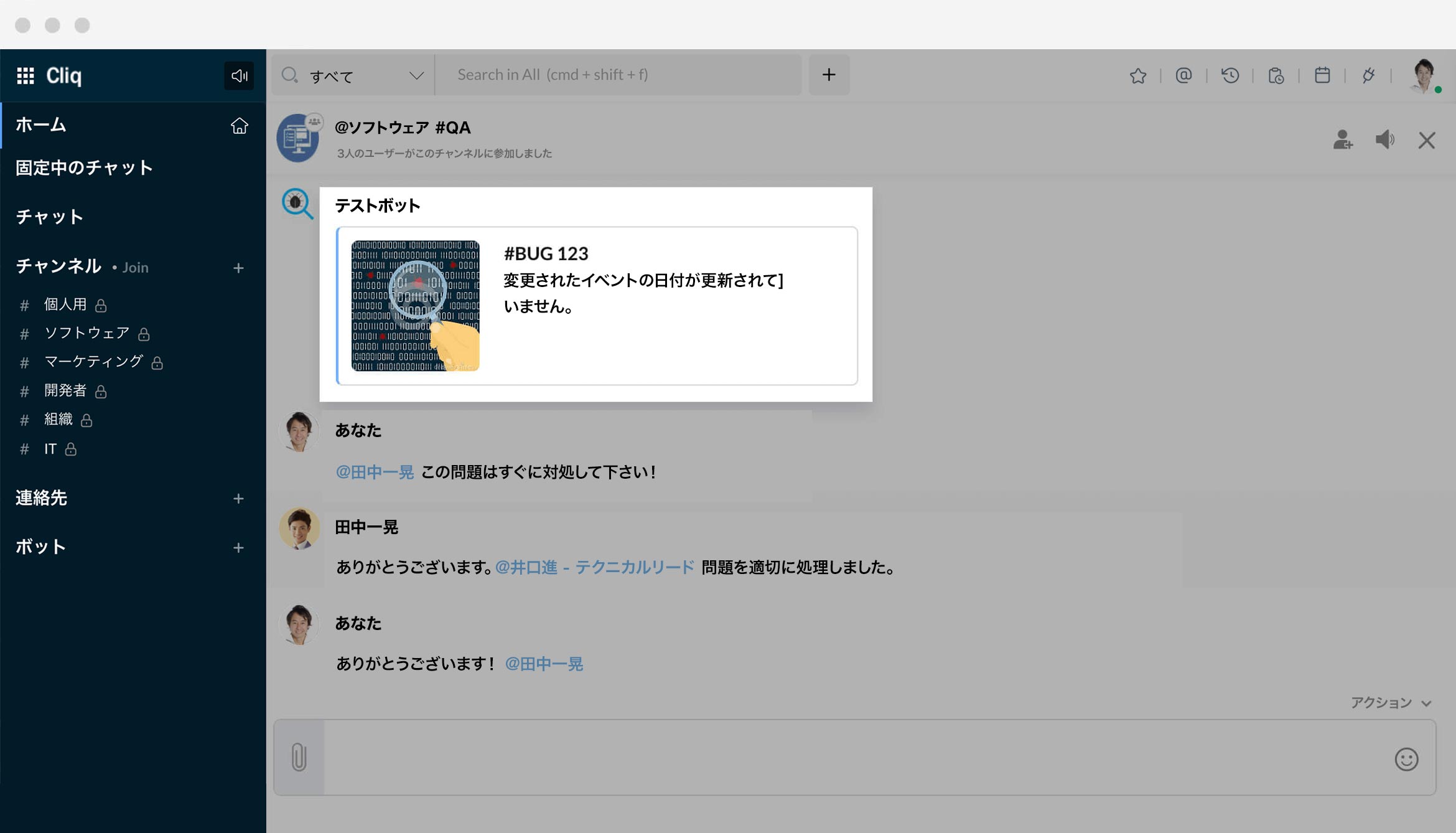This screenshot has height=833, width=1456.
Task: Open calendar icon in top toolbar
Action: pos(1322,75)
